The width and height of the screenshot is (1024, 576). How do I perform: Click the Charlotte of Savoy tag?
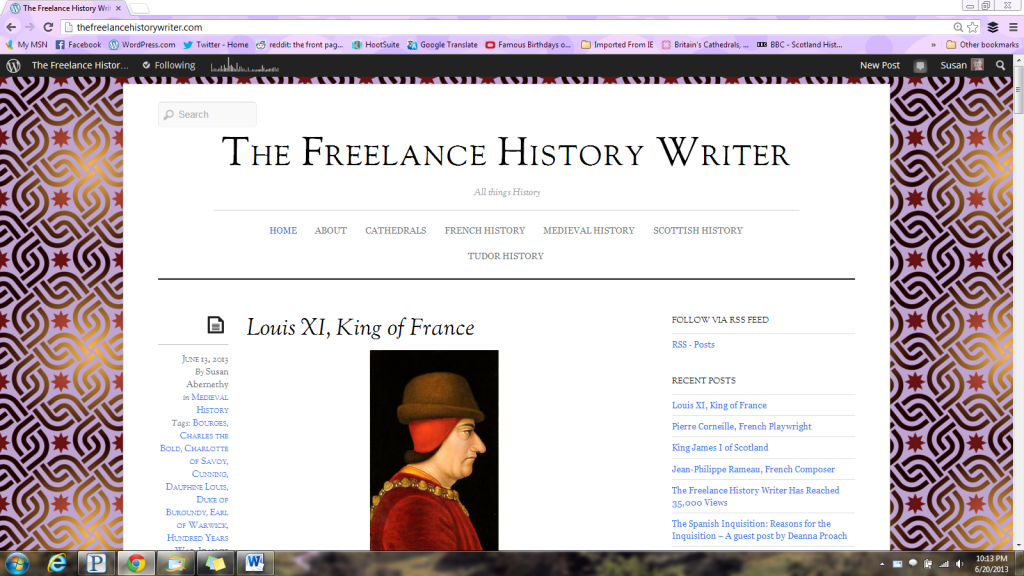[x=206, y=455]
